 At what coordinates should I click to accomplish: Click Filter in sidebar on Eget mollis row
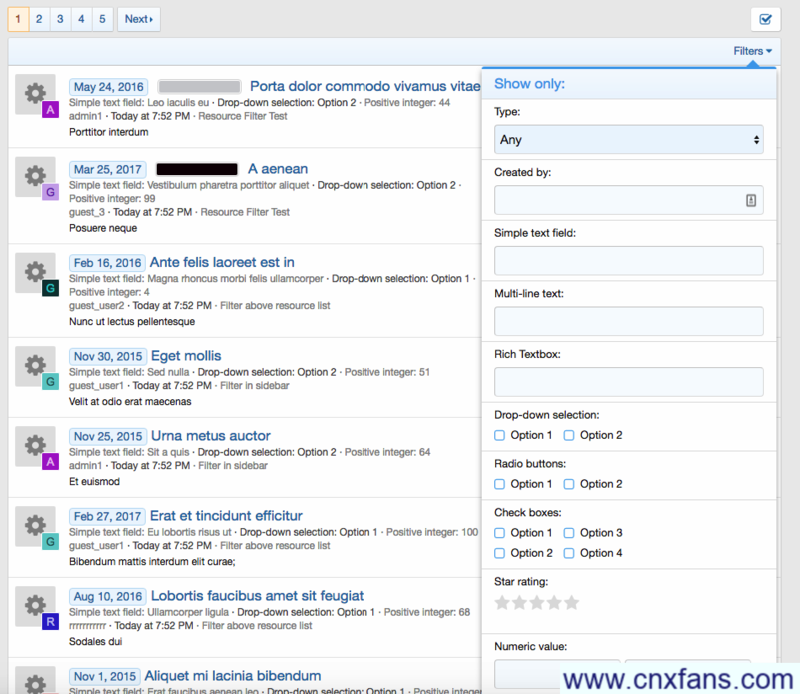255,385
